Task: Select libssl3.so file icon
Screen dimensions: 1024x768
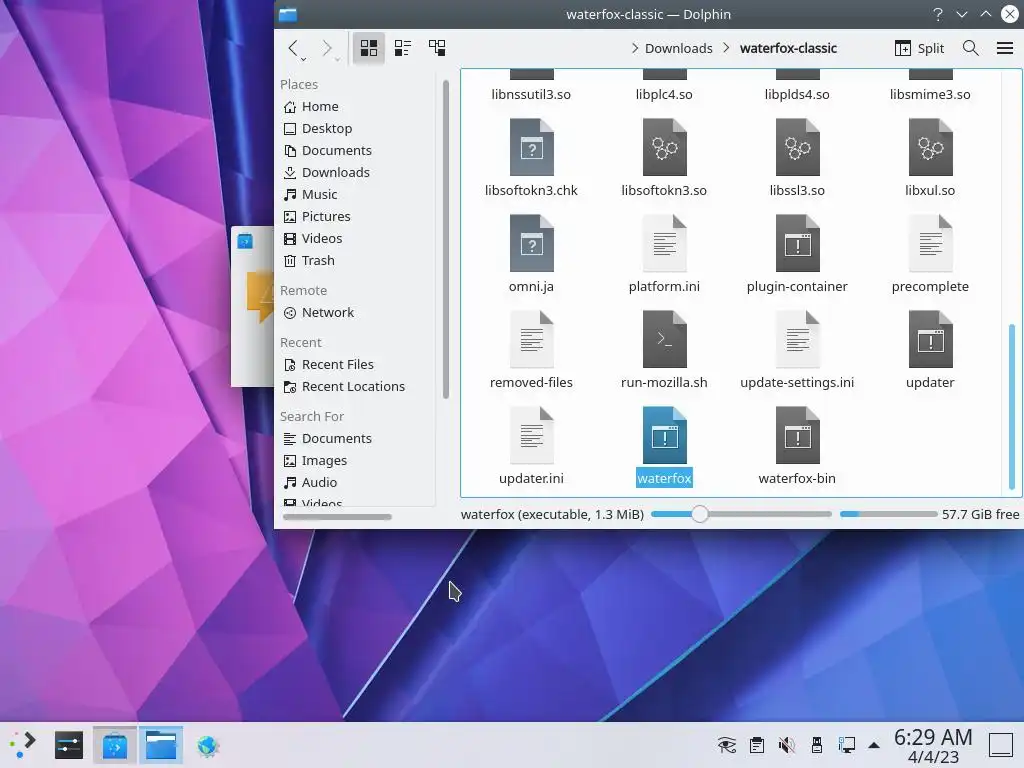Action: point(797,147)
